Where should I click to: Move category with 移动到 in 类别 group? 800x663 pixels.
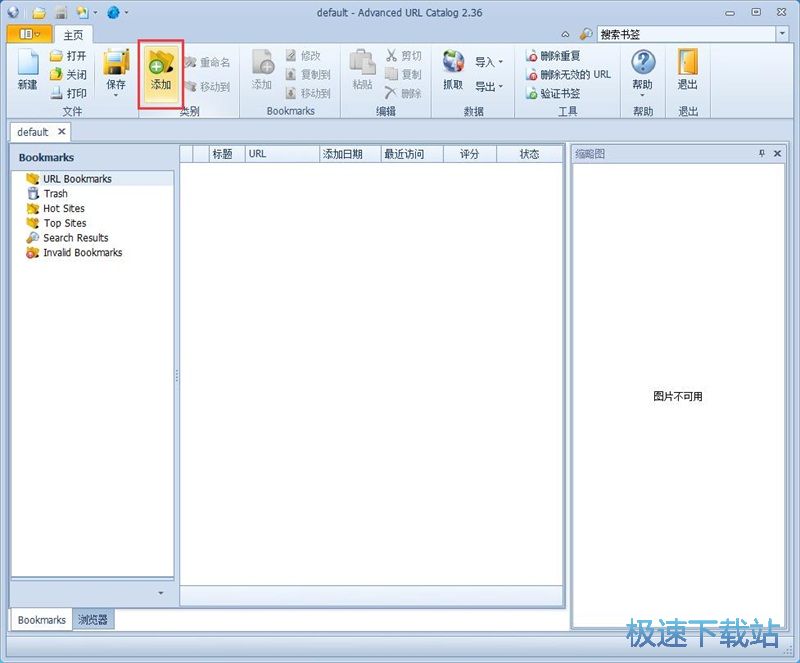[x=207, y=87]
